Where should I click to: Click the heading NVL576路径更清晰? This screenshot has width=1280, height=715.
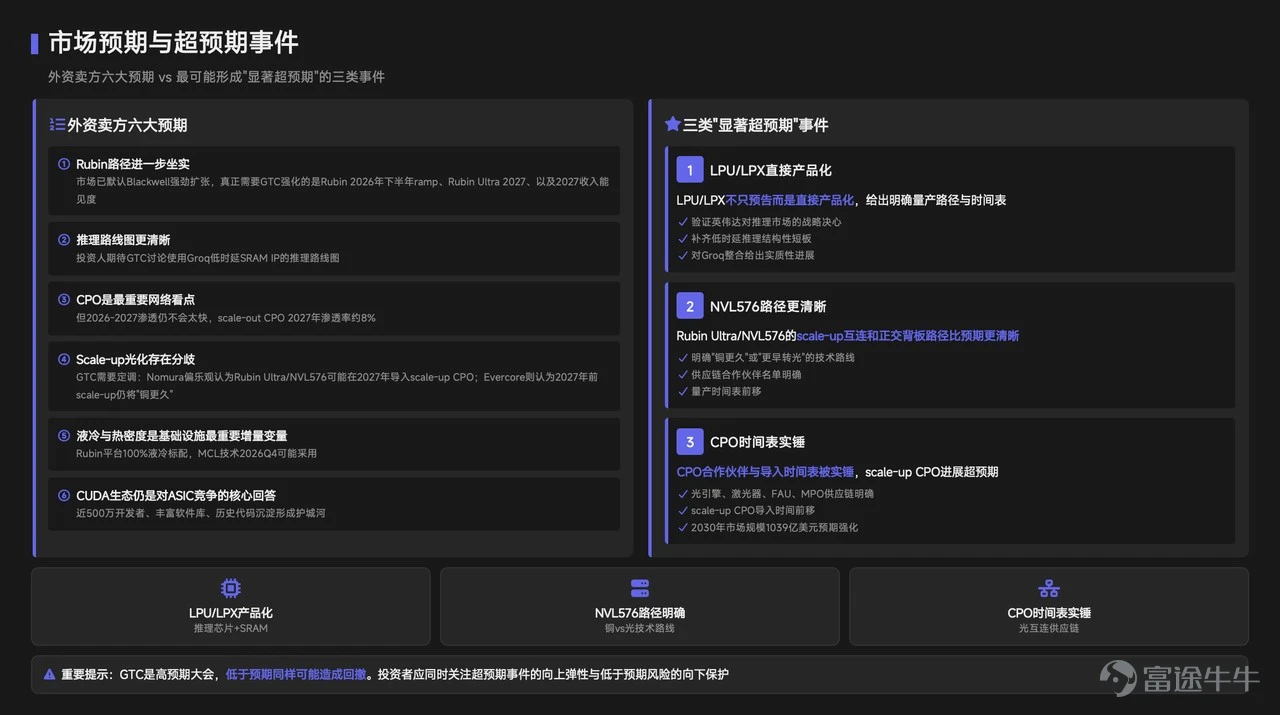pos(768,306)
